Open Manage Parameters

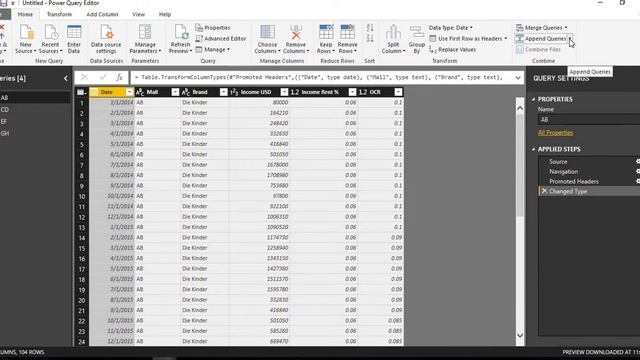point(145,39)
